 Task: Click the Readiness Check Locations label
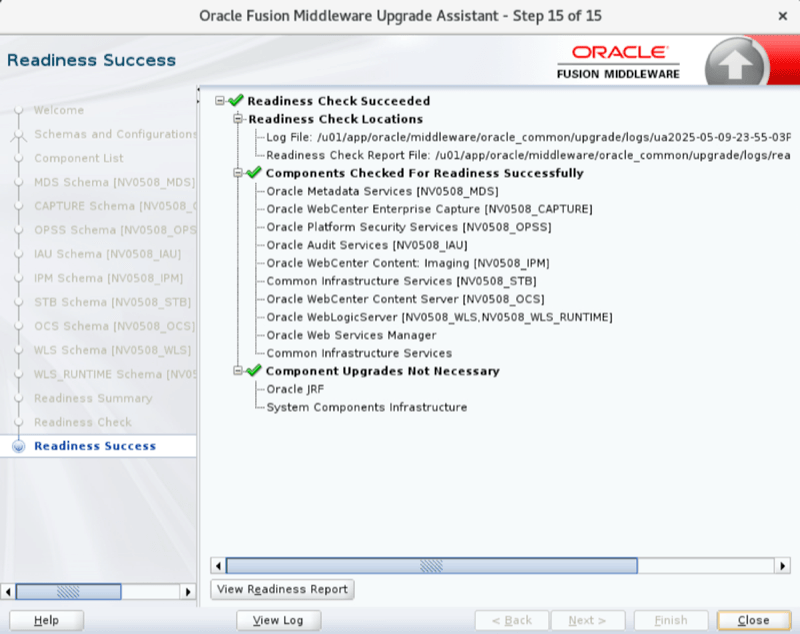[x=335, y=119]
